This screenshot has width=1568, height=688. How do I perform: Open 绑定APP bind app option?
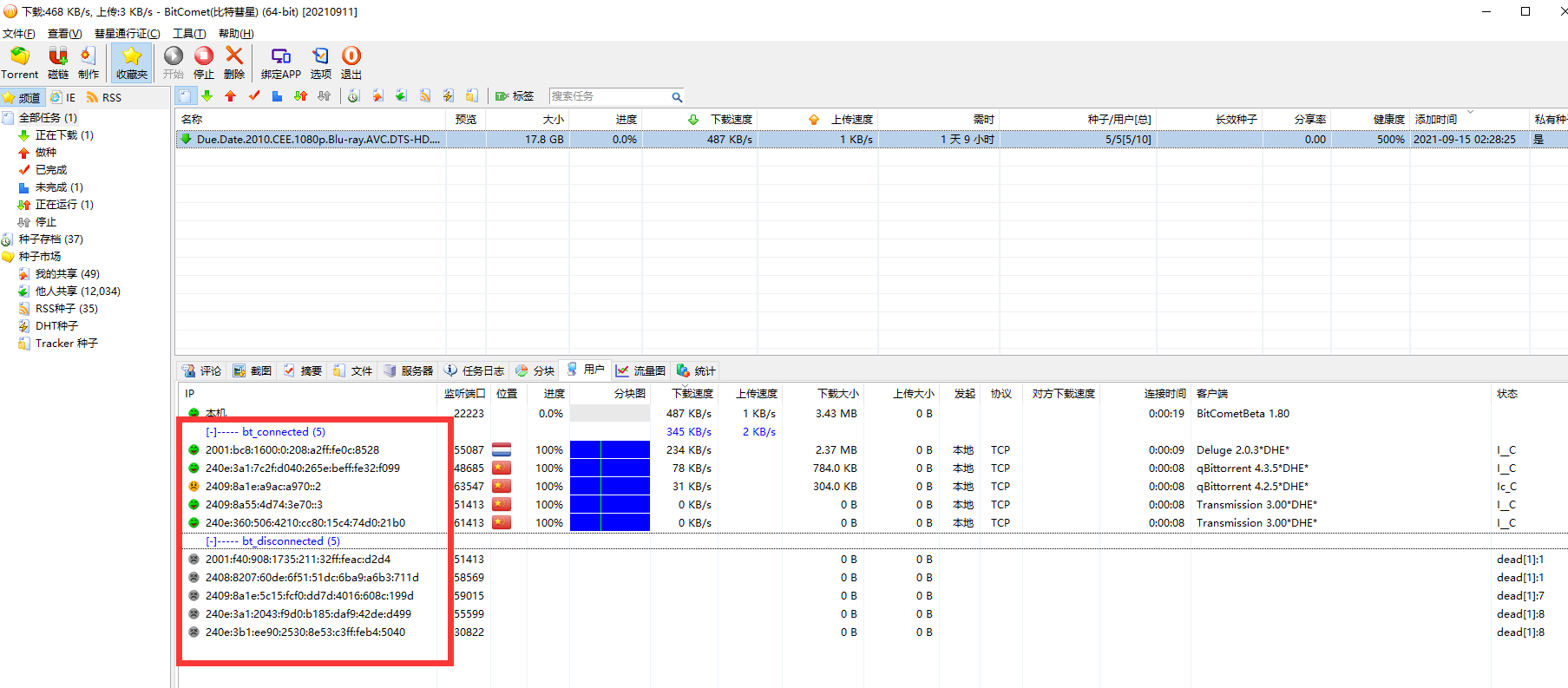pos(280,63)
